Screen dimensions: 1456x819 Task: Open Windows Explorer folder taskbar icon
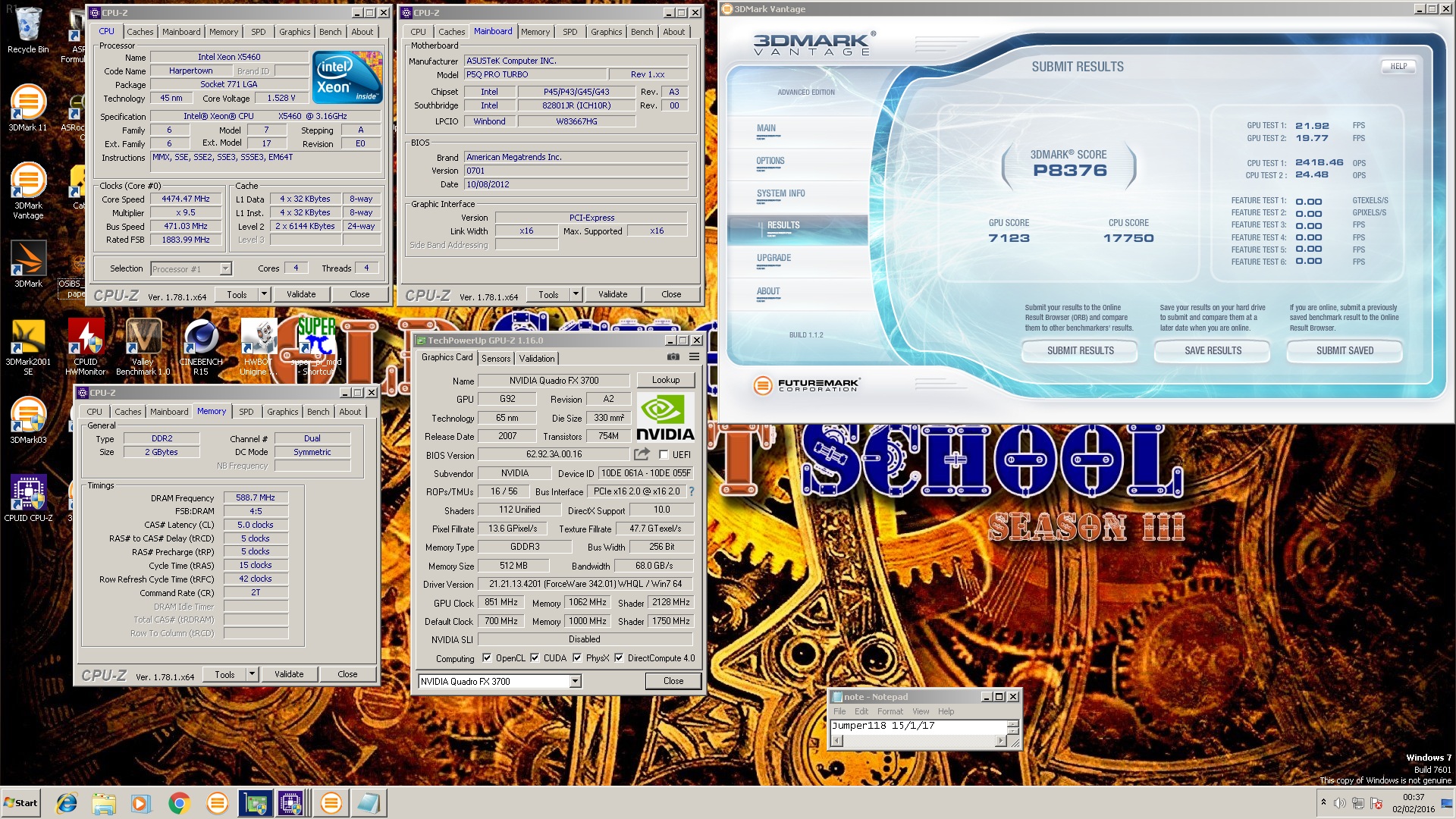point(104,803)
